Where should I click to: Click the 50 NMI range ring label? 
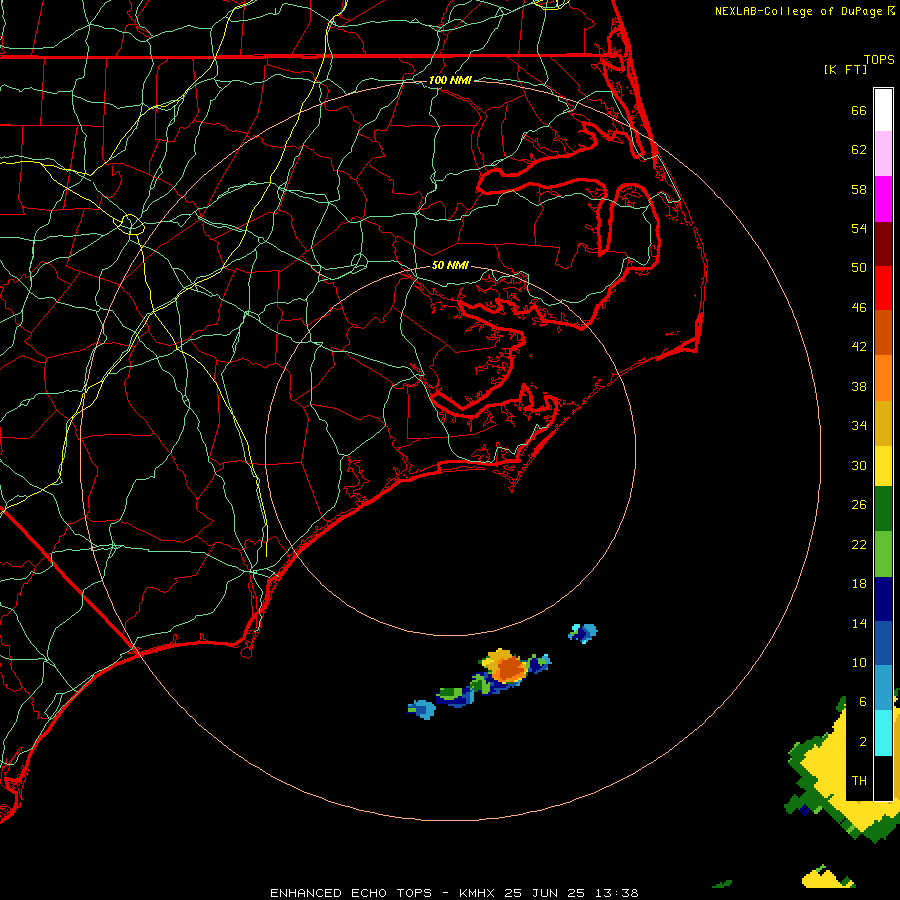450,265
